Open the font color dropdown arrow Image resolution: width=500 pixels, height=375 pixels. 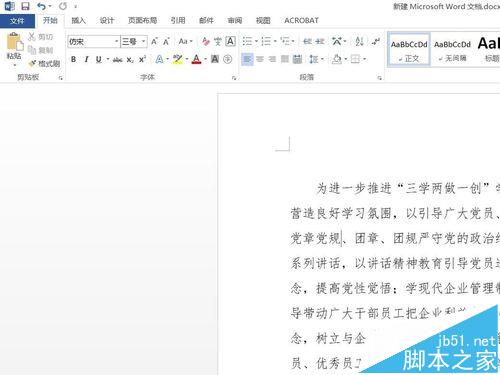point(206,59)
